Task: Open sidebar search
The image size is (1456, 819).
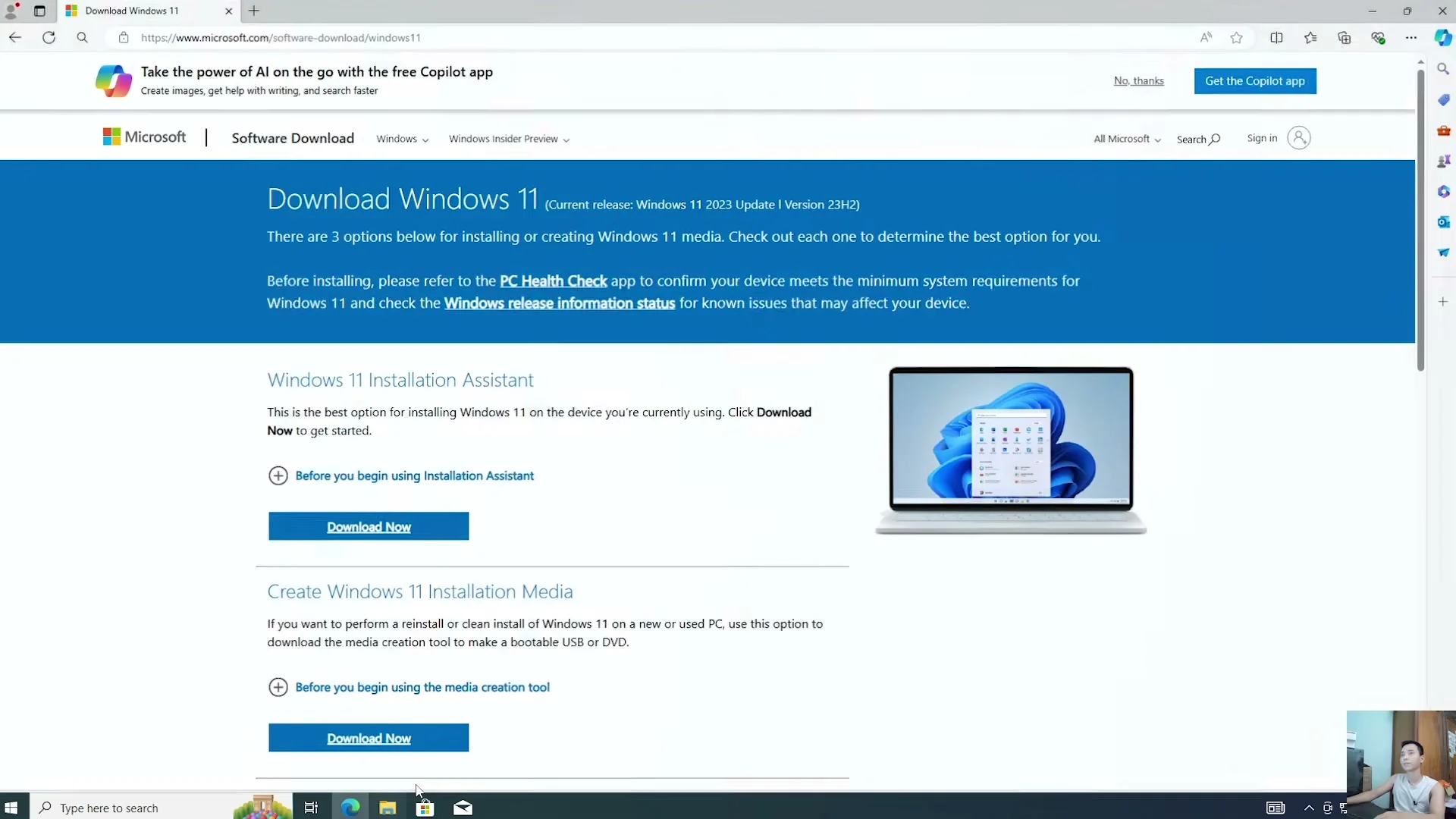Action: [x=1443, y=69]
